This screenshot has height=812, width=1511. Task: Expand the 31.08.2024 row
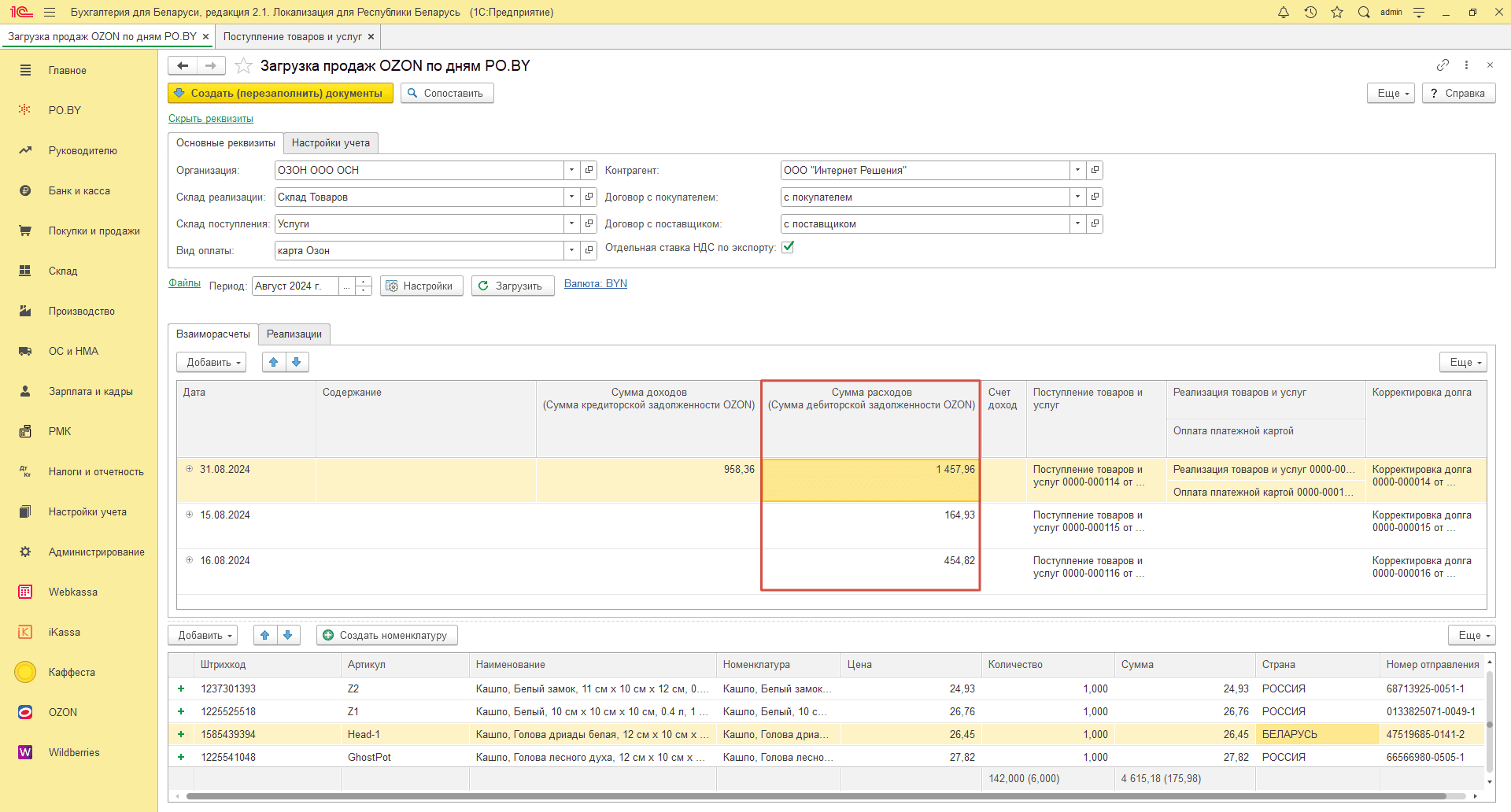coord(189,469)
